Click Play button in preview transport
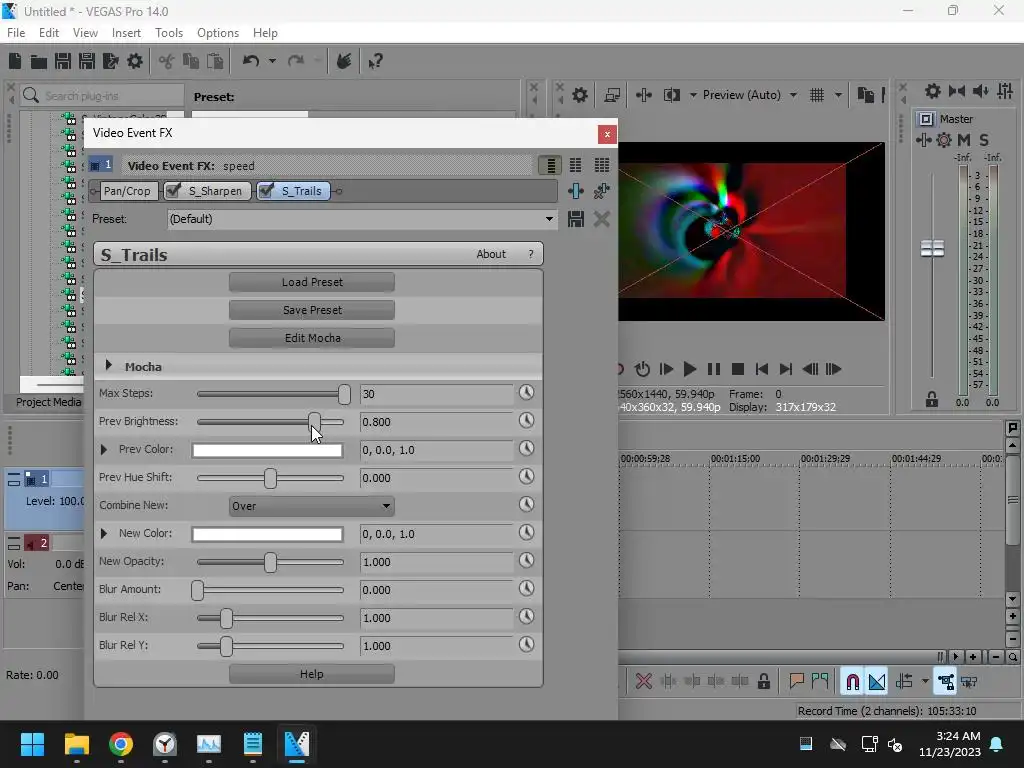 (690, 370)
